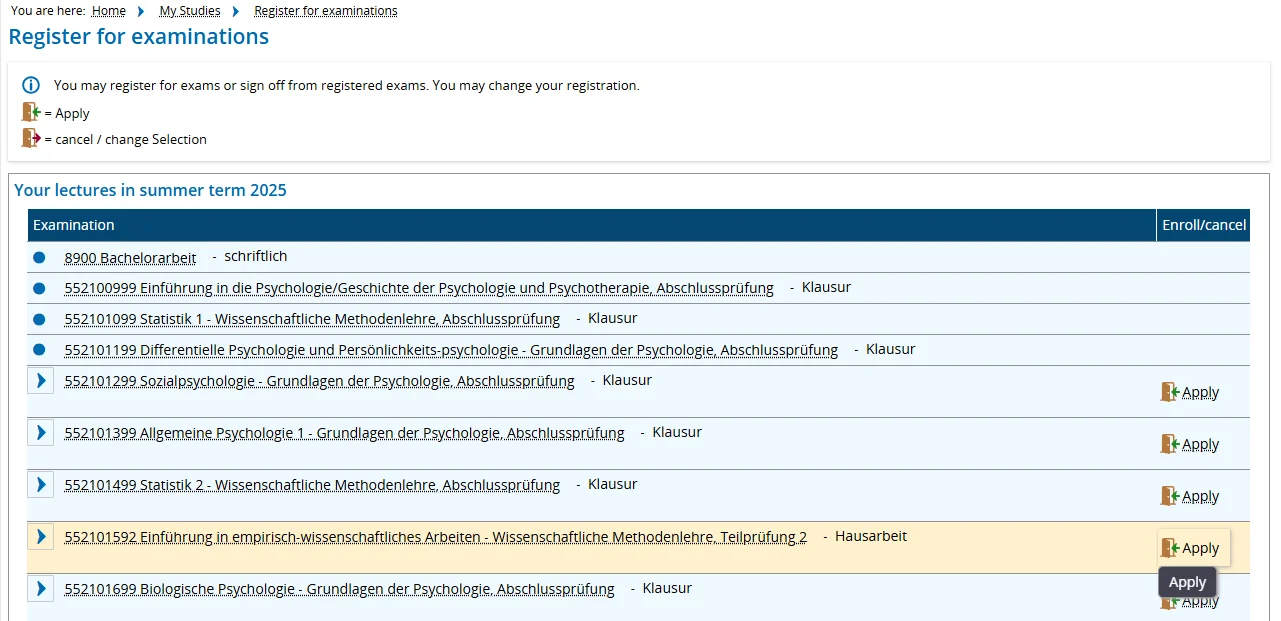Expand the Statistik 2 exam row
Image resolution: width=1281 pixels, height=621 pixels.
pyautogui.click(x=40, y=484)
